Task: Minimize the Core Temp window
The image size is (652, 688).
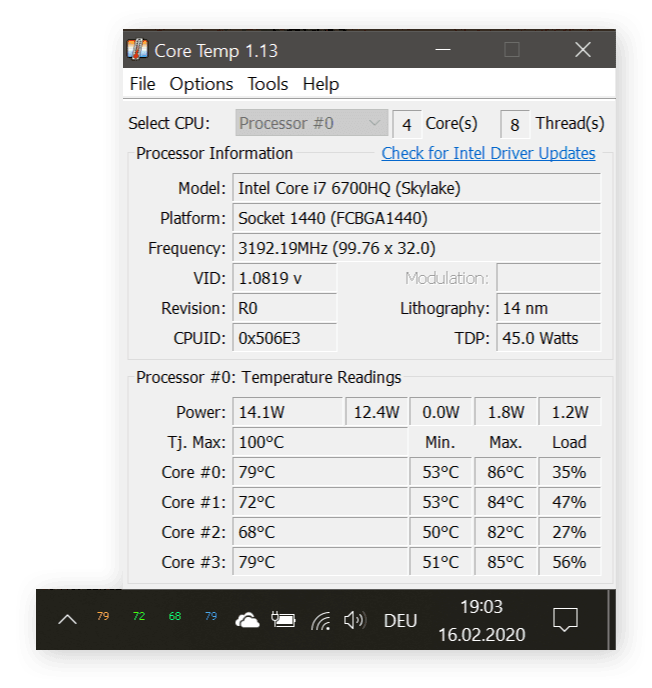Action: coord(443,49)
